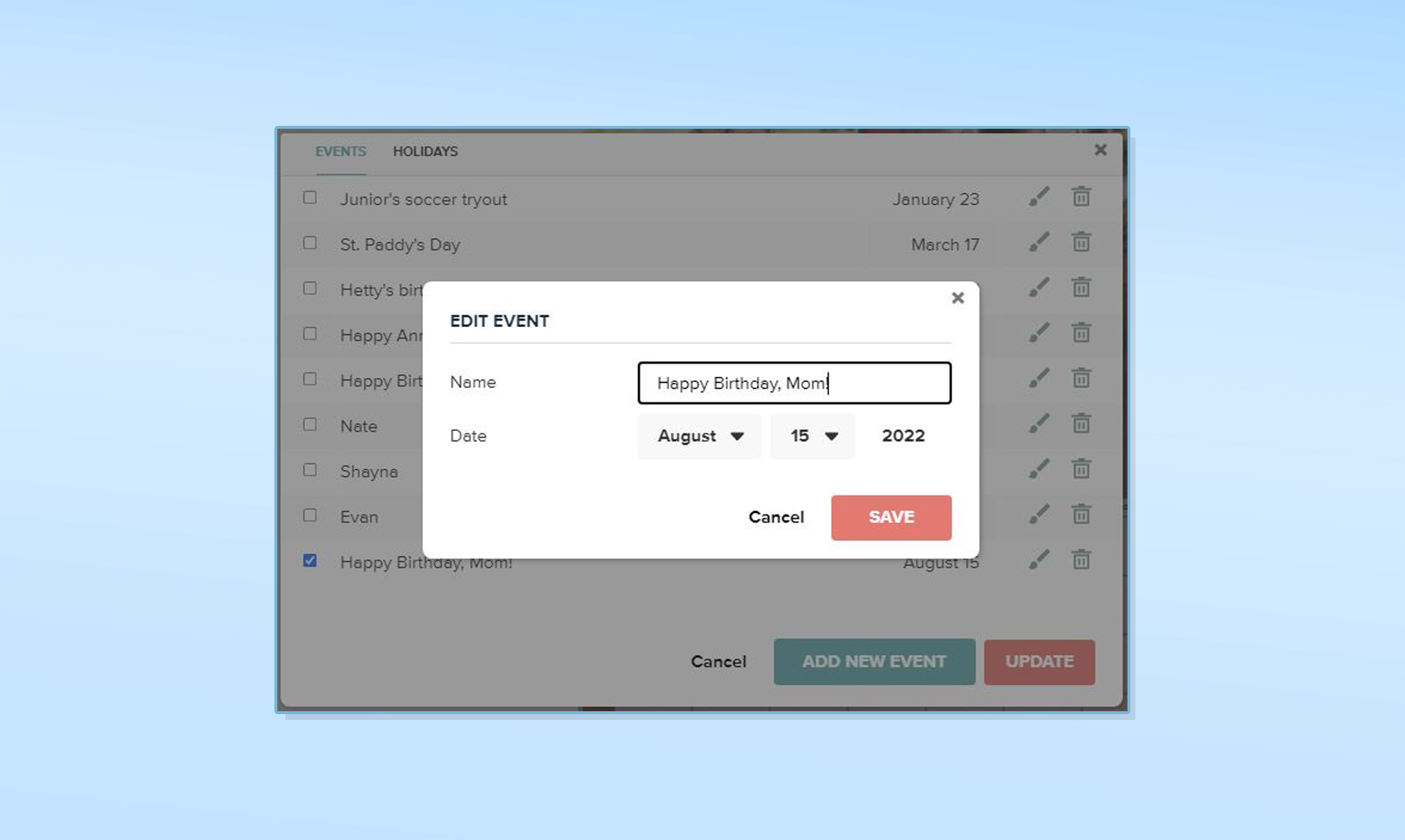Click the Name input field in Edit Event
This screenshot has height=840, width=1405.
click(795, 382)
